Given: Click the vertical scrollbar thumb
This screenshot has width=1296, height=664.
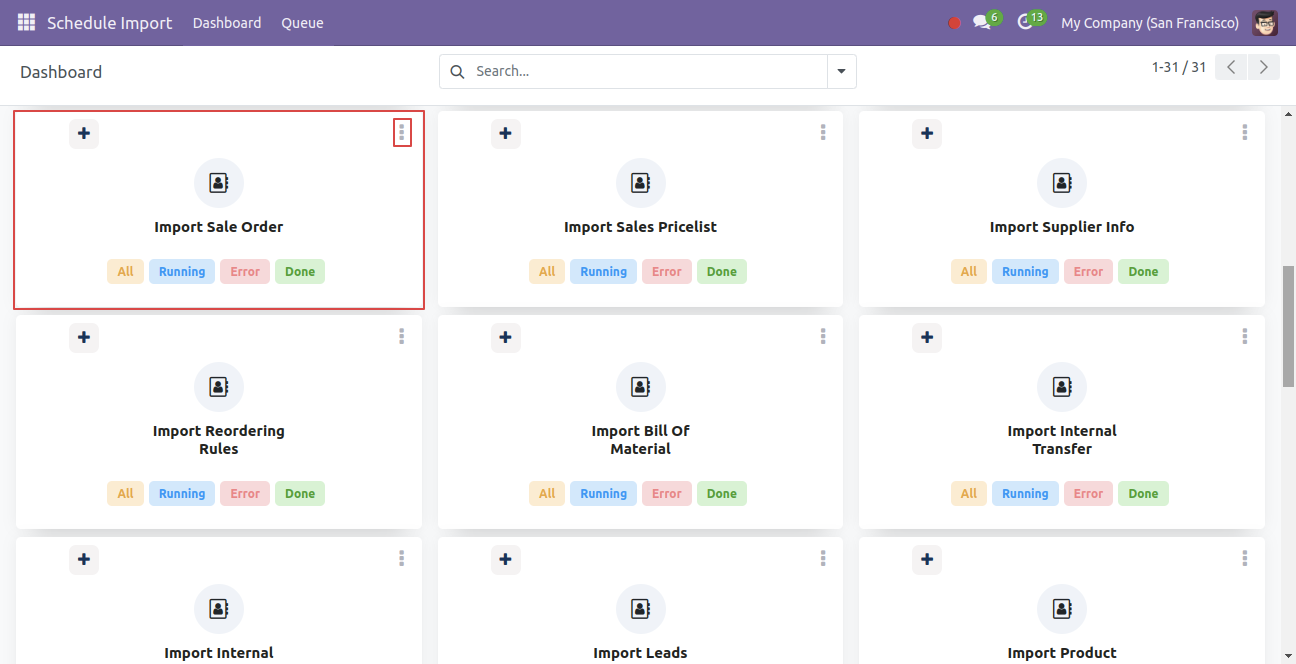Looking at the screenshot, I should (1288, 326).
